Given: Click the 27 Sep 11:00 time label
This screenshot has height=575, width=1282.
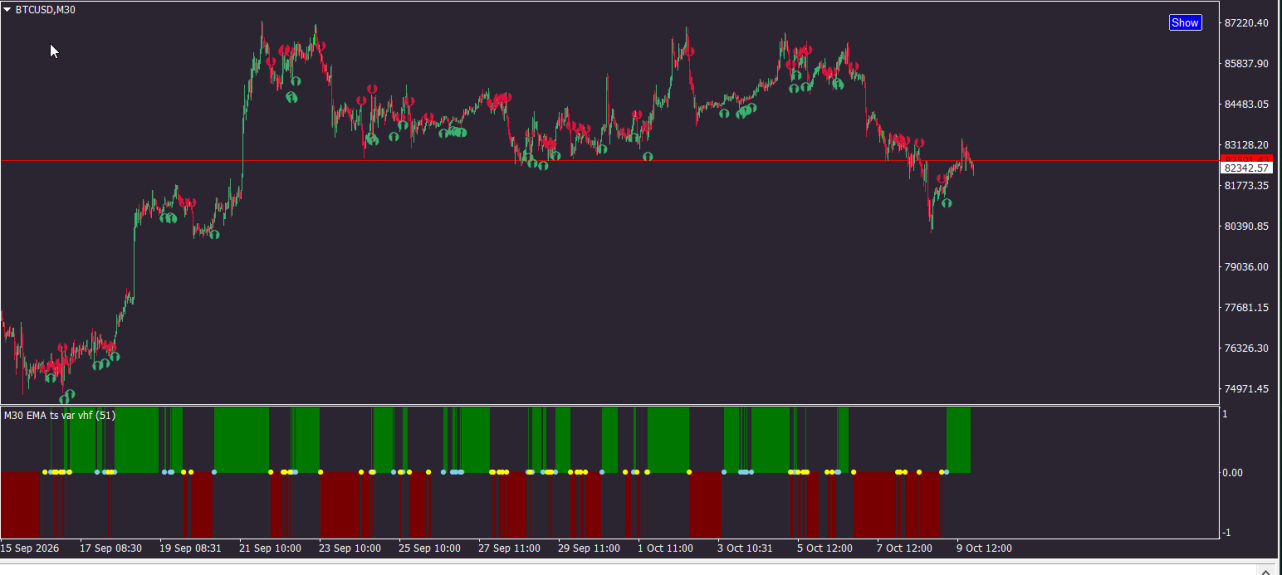Looking at the screenshot, I should click(509, 548).
